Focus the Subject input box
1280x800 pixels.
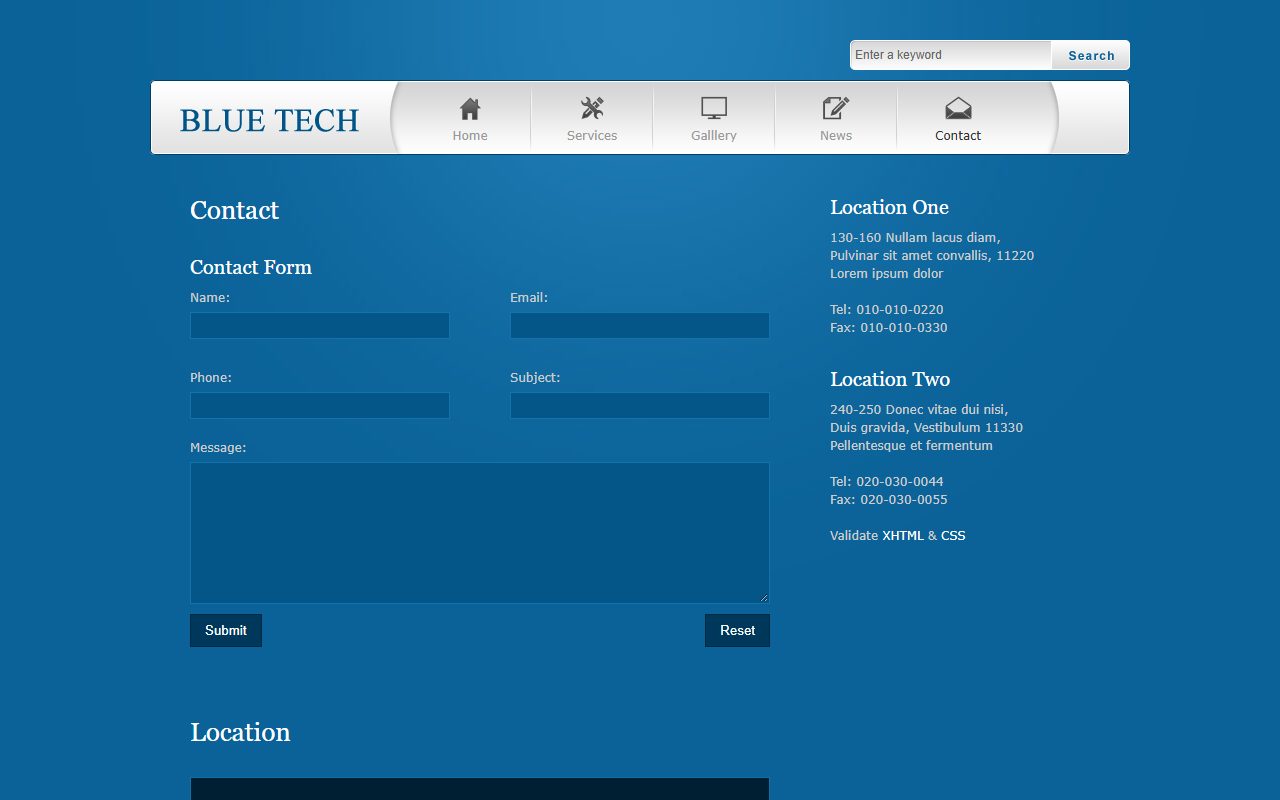(640, 405)
